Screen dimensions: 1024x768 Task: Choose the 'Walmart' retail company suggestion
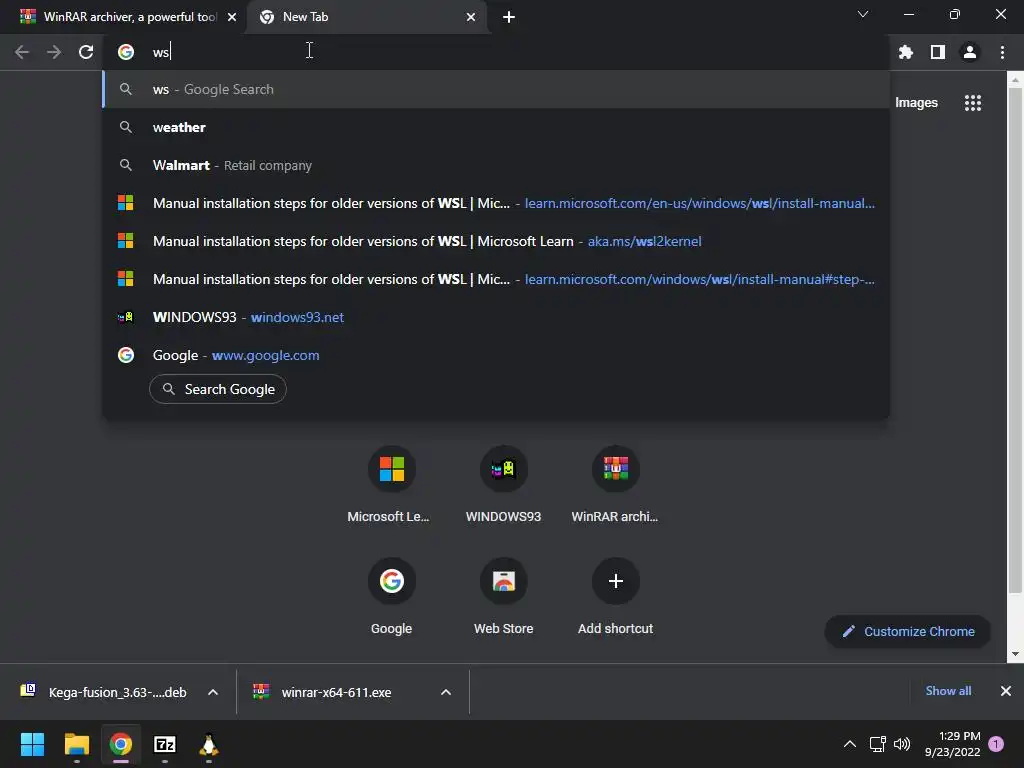[496, 165]
